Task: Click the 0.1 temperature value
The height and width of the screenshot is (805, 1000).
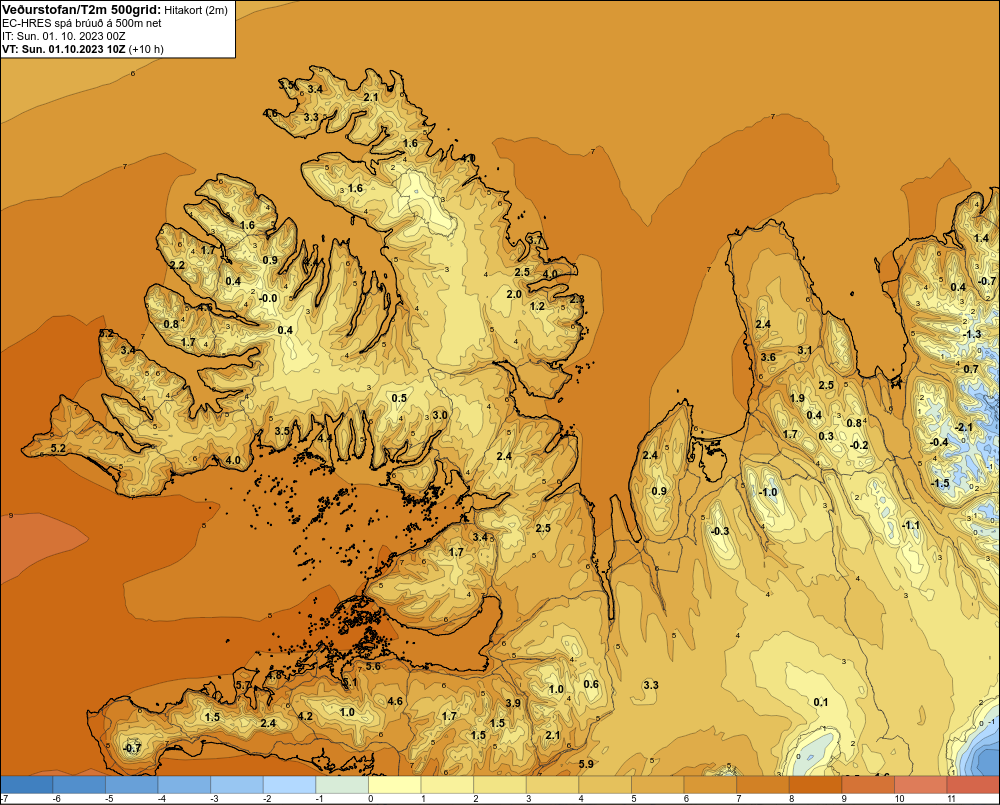Action: pyautogui.click(x=821, y=702)
